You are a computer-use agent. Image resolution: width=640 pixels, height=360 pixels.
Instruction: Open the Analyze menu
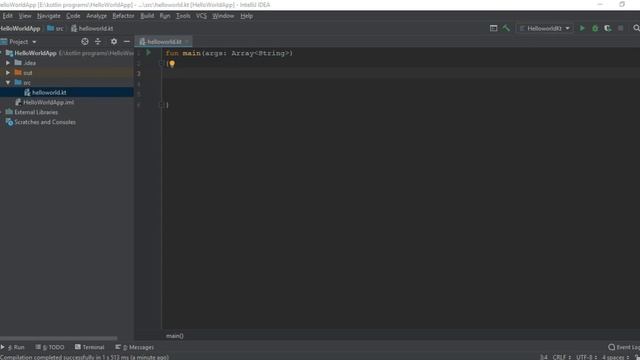click(96, 16)
